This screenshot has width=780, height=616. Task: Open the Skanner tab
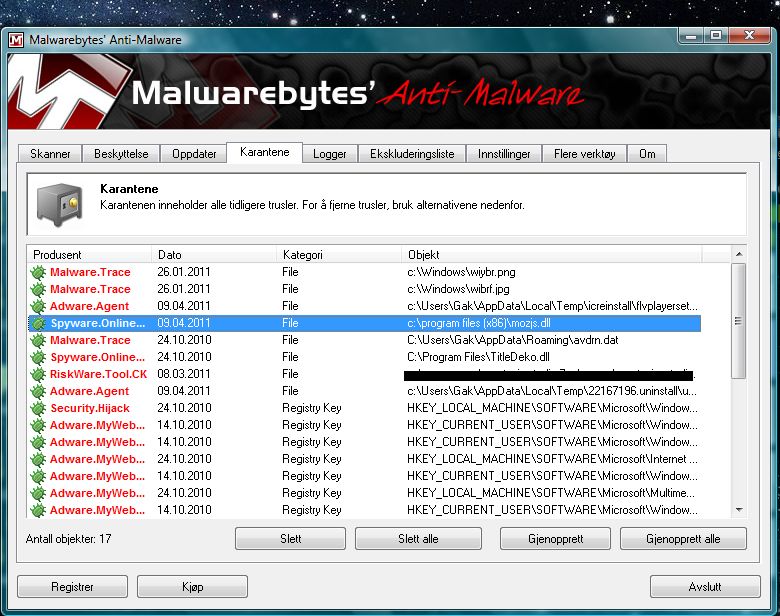click(50, 154)
